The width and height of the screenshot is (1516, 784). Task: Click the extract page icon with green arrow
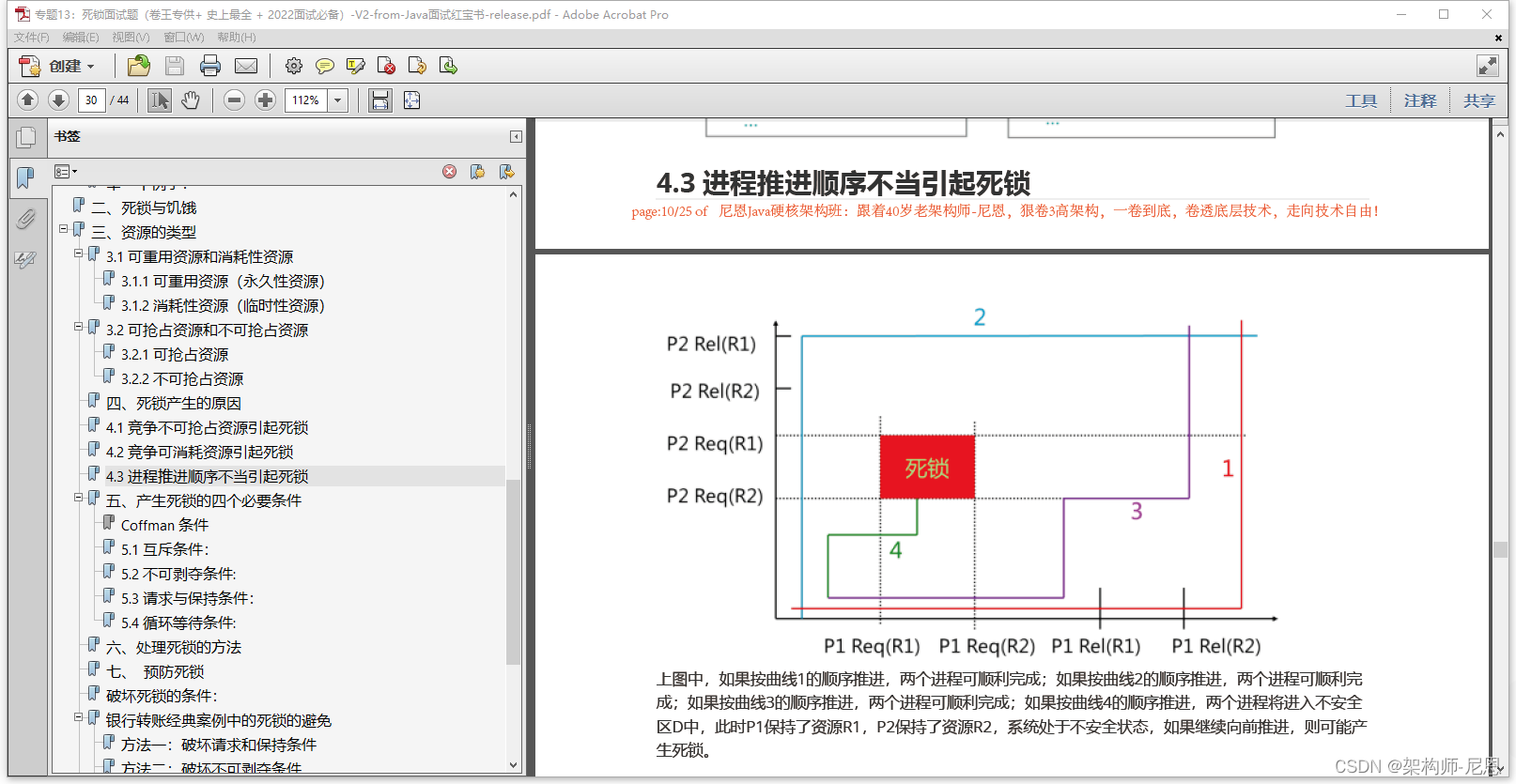point(448,66)
